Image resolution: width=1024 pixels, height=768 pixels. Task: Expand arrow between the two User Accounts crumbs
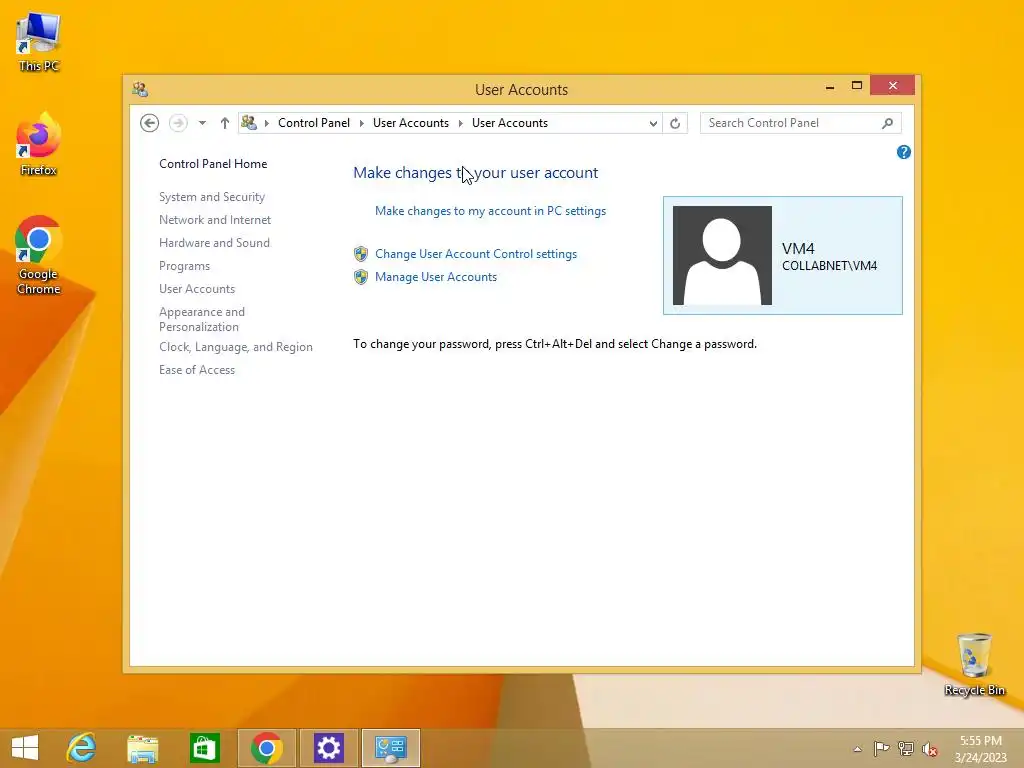point(460,123)
